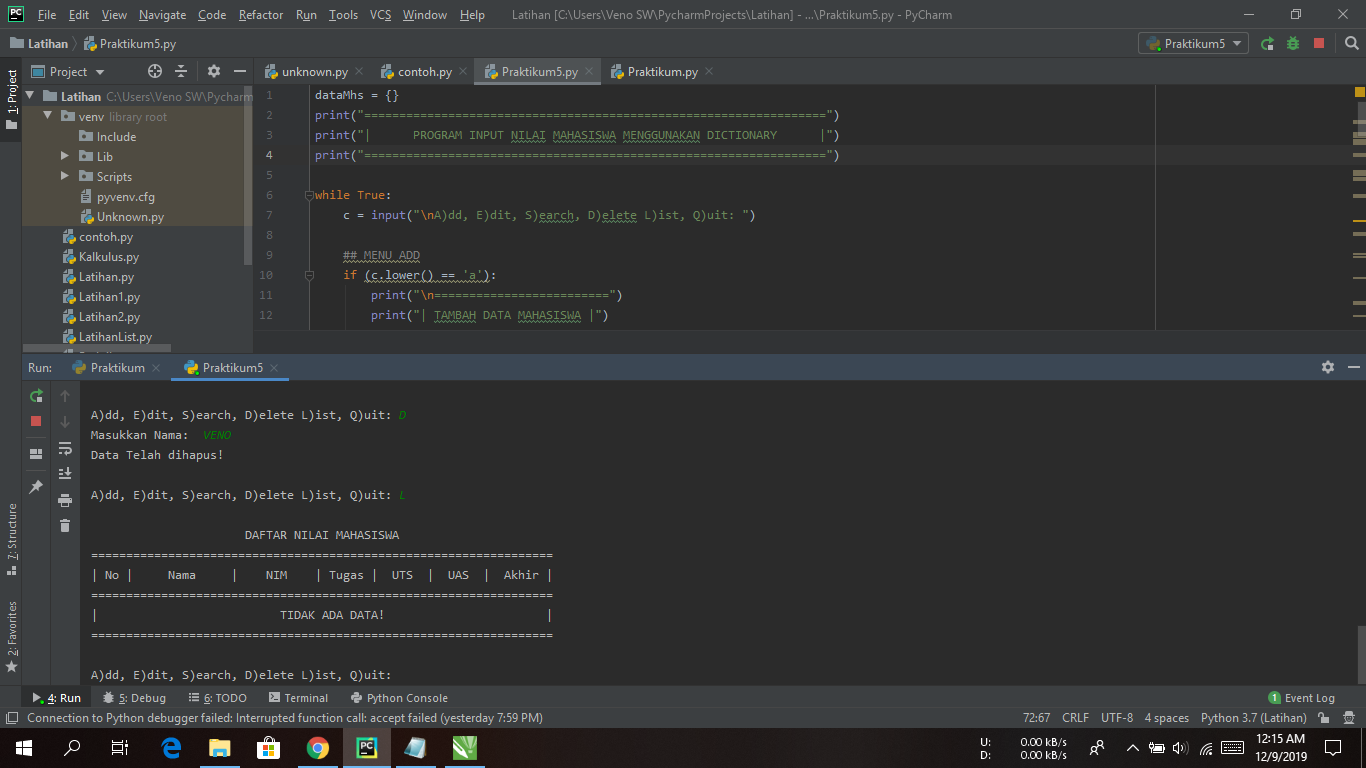Viewport: 1366px width, 768px height.
Task: Toggle soft-wrap in the Run console
Action: pyautogui.click(x=65, y=447)
